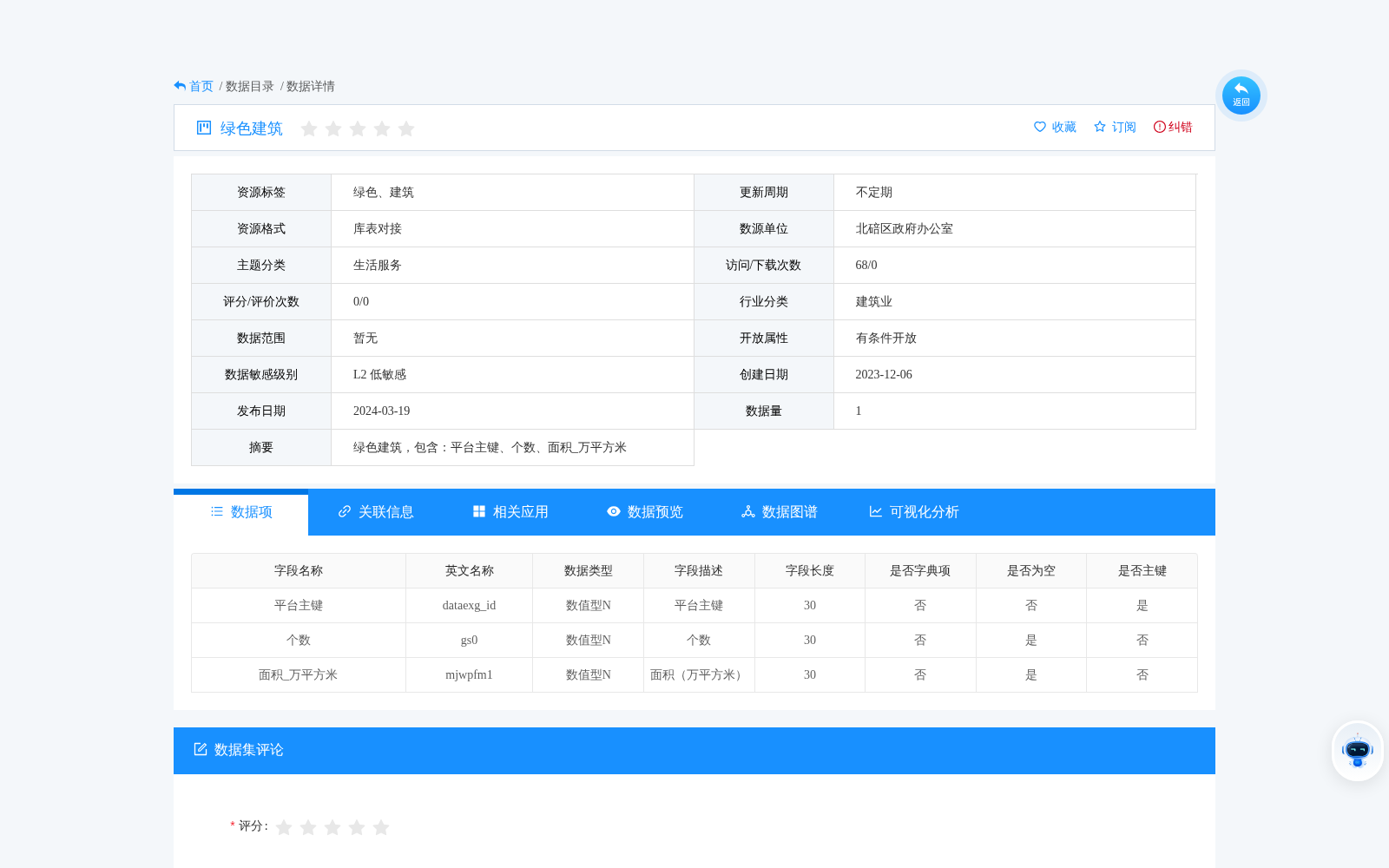Image resolution: width=1389 pixels, height=868 pixels.
Task: Select the second star in title rating
Action: [333, 128]
